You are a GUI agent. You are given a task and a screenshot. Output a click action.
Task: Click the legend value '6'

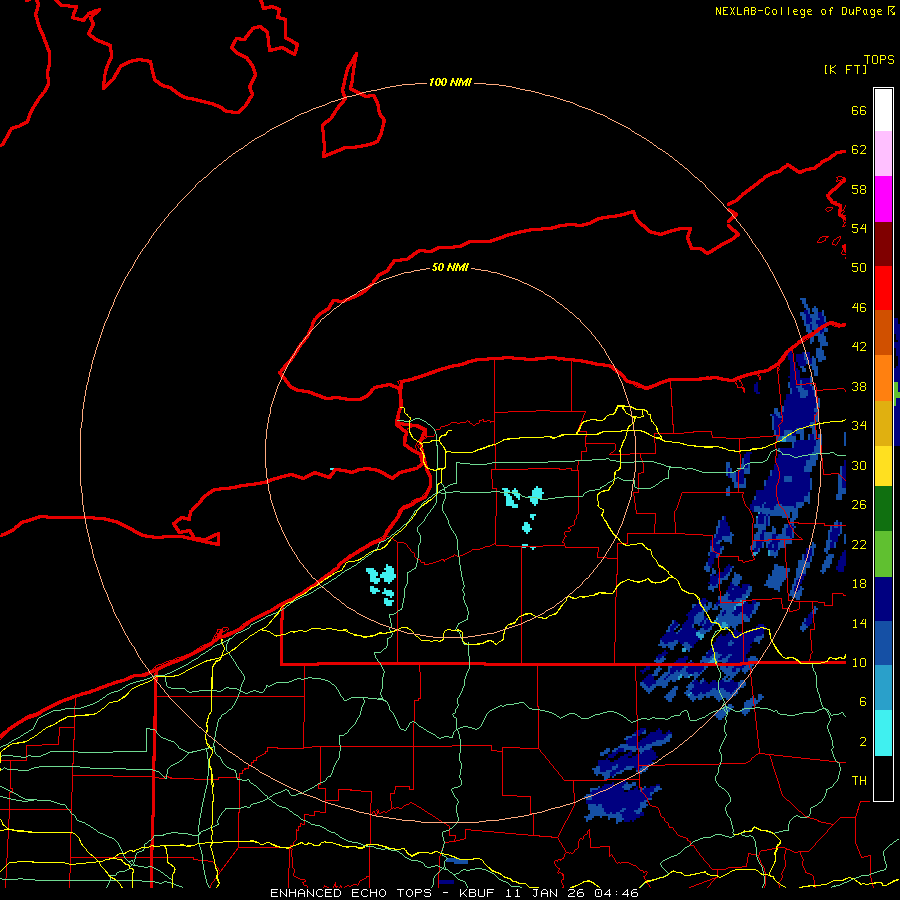[863, 702]
